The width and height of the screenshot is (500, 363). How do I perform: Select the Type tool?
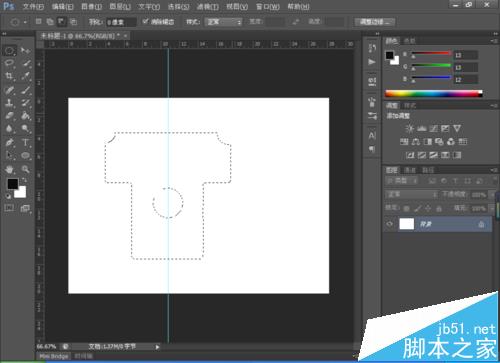point(25,142)
